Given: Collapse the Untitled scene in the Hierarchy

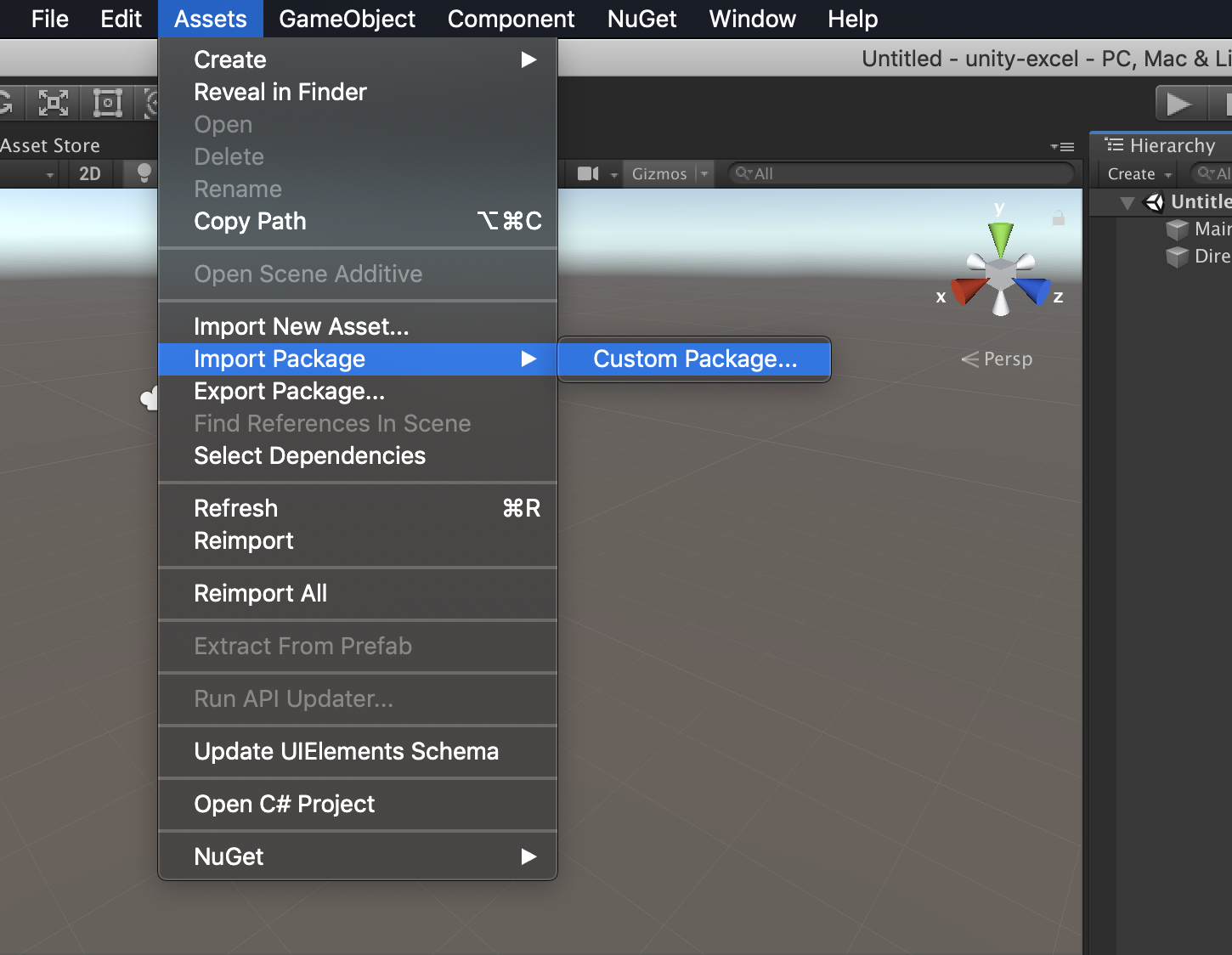Looking at the screenshot, I should click(1128, 202).
